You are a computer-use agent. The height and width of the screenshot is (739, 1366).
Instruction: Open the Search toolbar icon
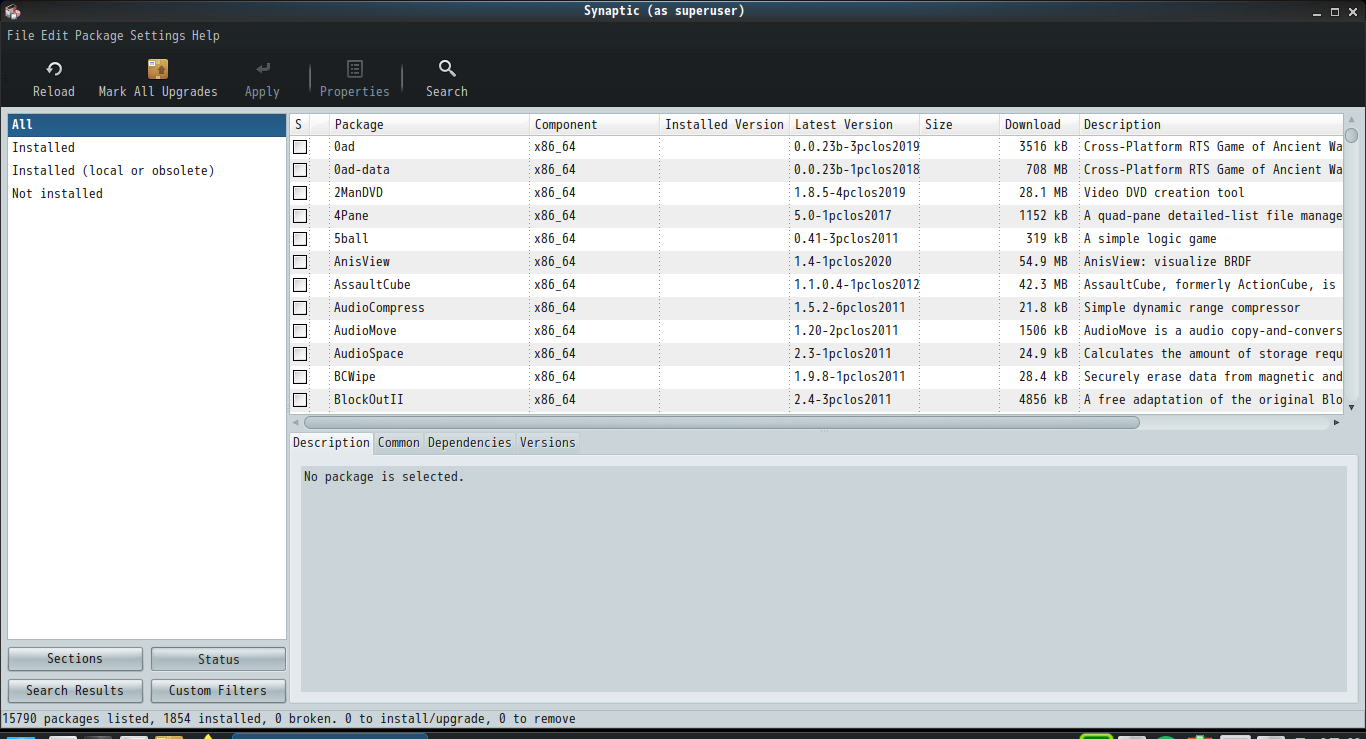[x=447, y=69]
